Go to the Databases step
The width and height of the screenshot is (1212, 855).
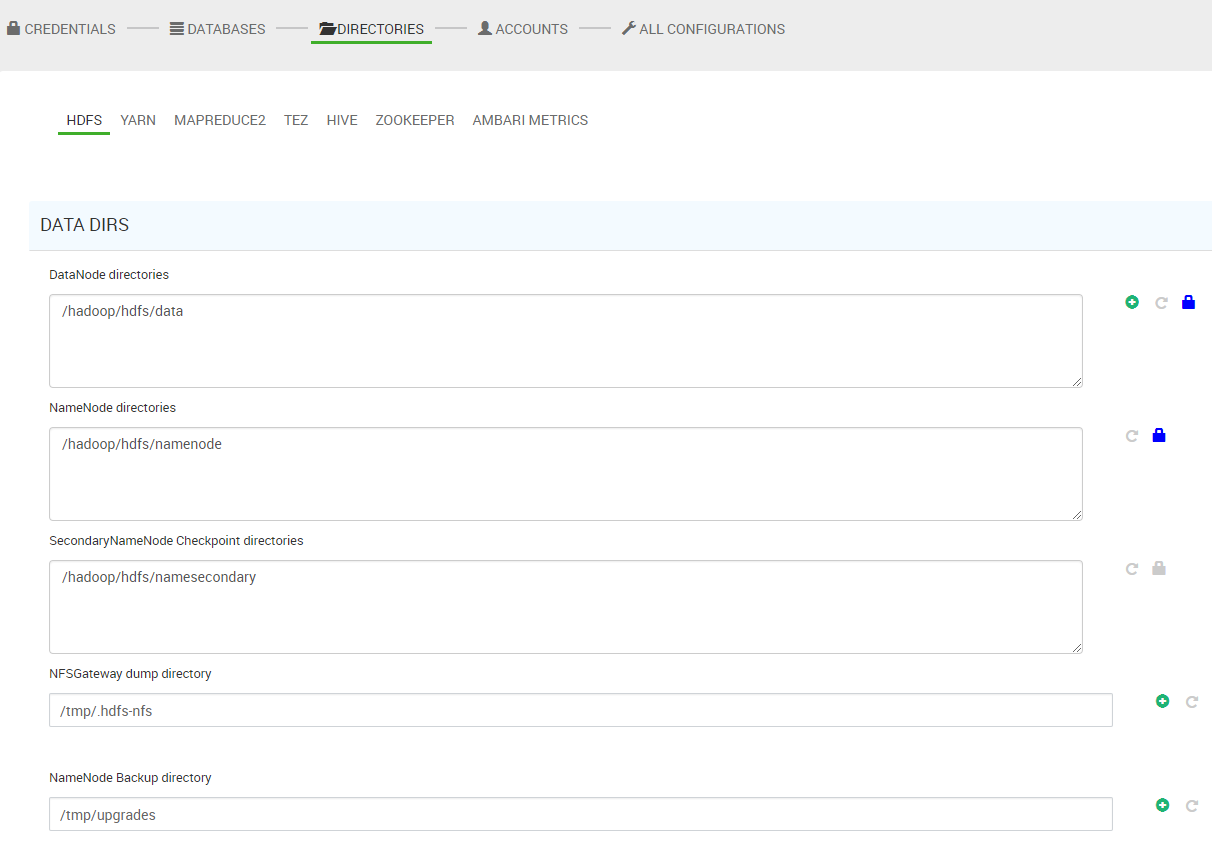pyautogui.click(x=217, y=29)
